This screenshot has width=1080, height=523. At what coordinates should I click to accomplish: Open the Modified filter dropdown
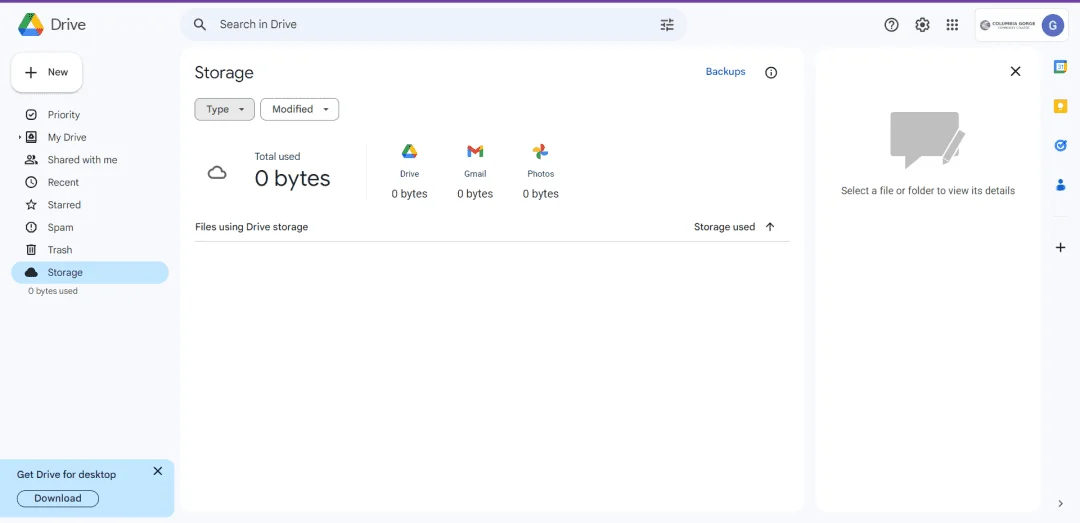pyautogui.click(x=300, y=110)
